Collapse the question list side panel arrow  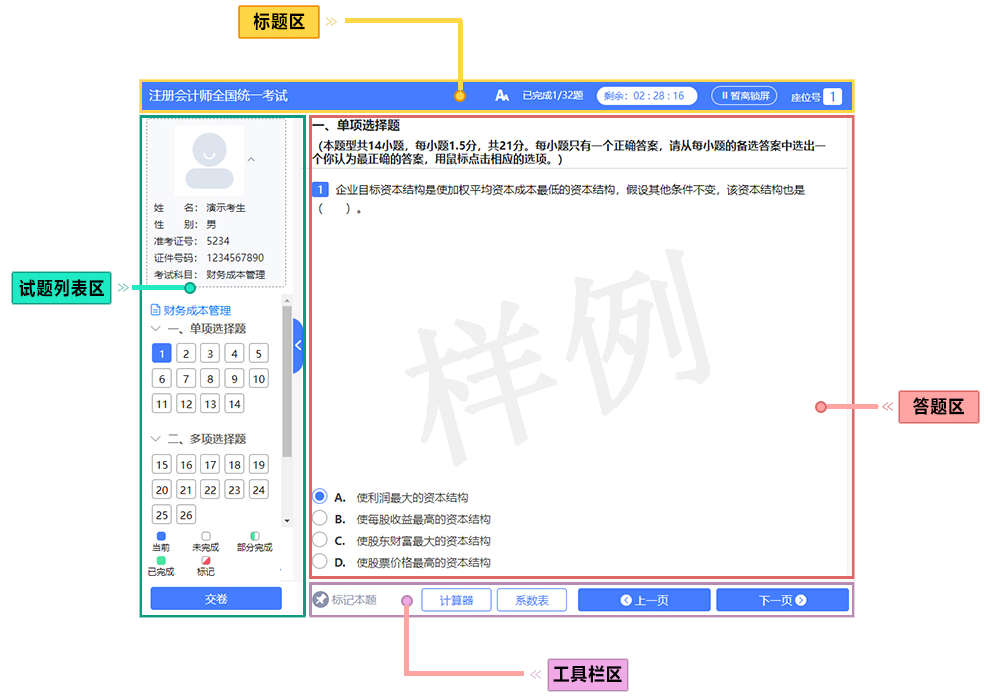click(x=297, y=345)
